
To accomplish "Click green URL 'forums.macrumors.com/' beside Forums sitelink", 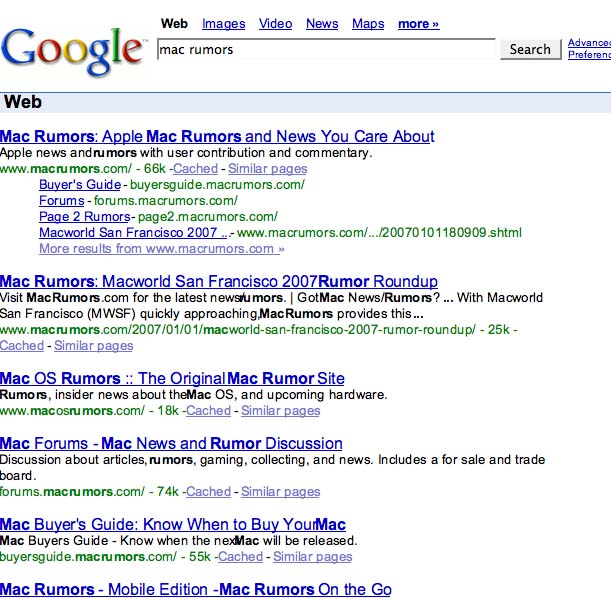I will 166,201.
